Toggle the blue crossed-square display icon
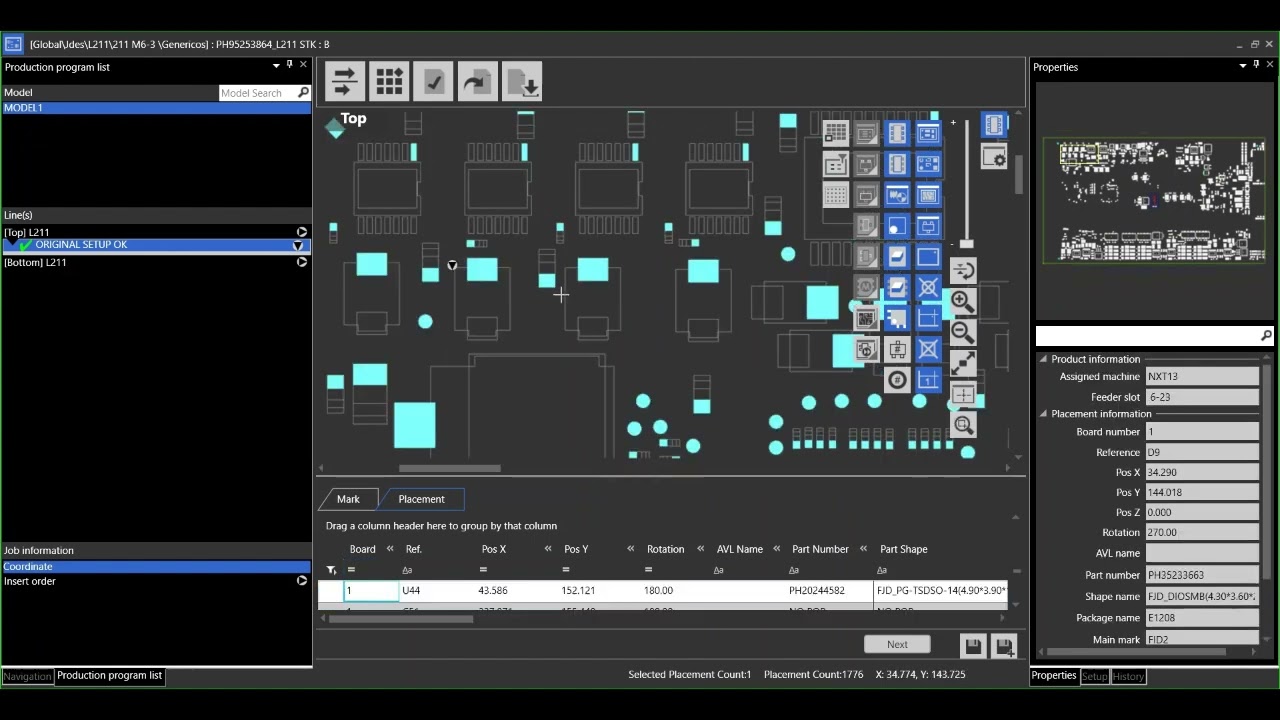Screen dimensions: 1280x720 pos(928,350)
